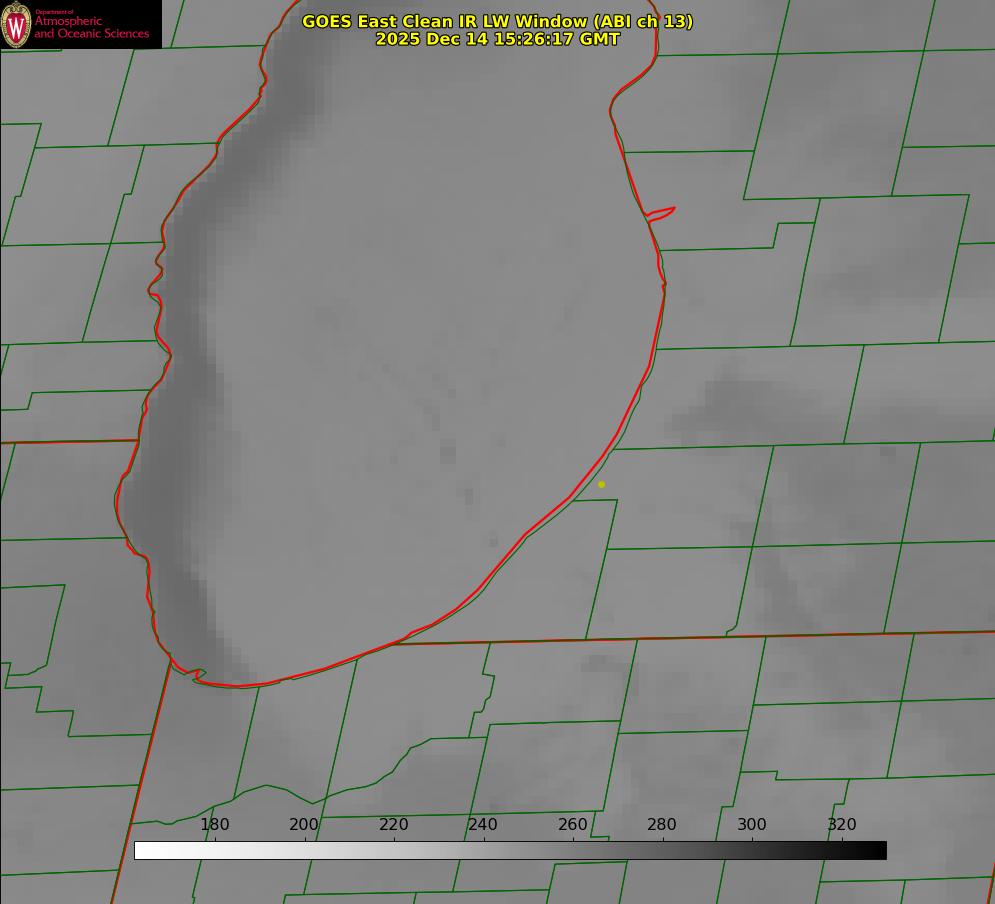
Task: Click the 300 colorbar tick label
Action: tap(752, 824)
